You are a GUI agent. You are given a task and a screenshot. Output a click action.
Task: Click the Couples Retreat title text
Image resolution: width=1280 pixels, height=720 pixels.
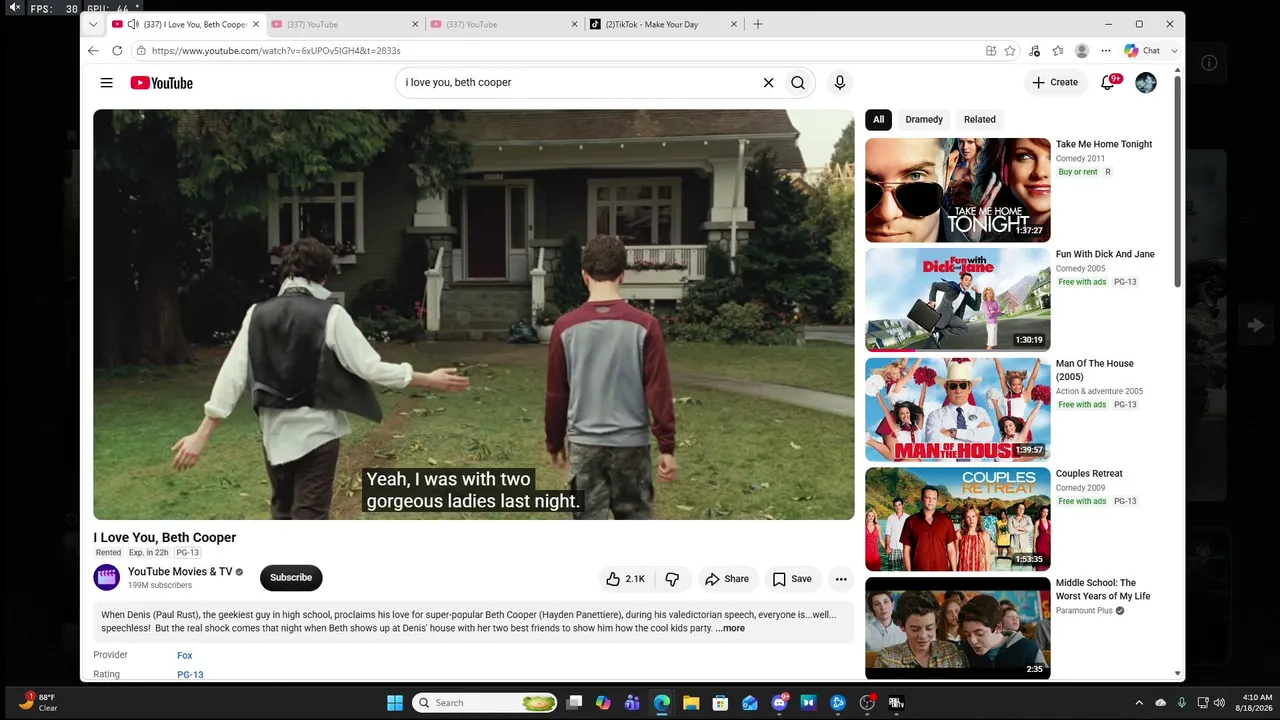1089,474
